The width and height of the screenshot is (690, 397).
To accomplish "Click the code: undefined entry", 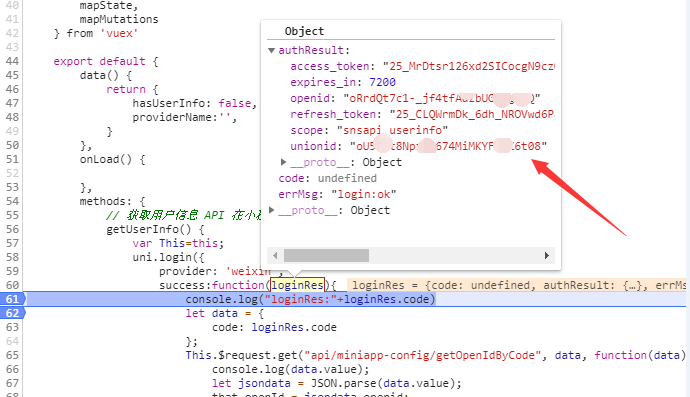I will (327, 178).
